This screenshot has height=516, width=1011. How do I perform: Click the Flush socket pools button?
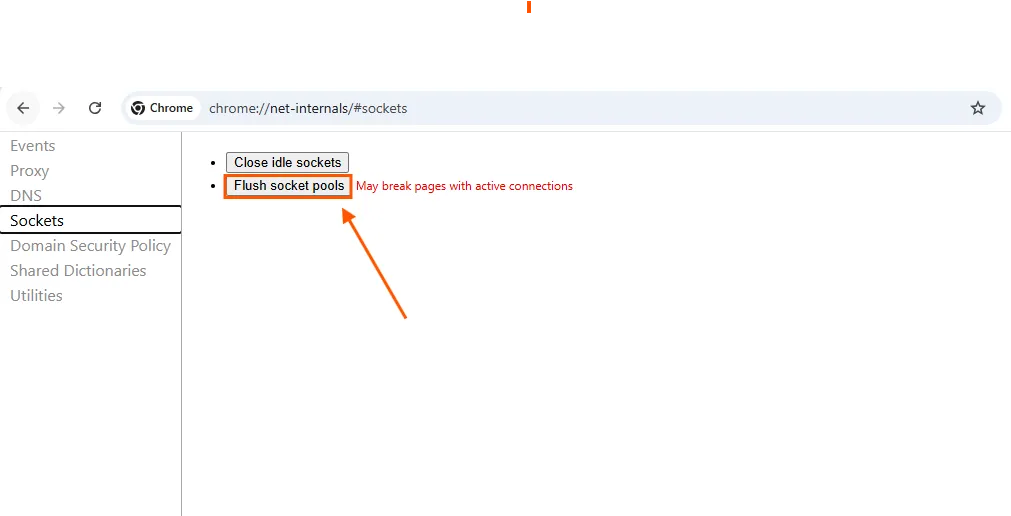(288, 186)
